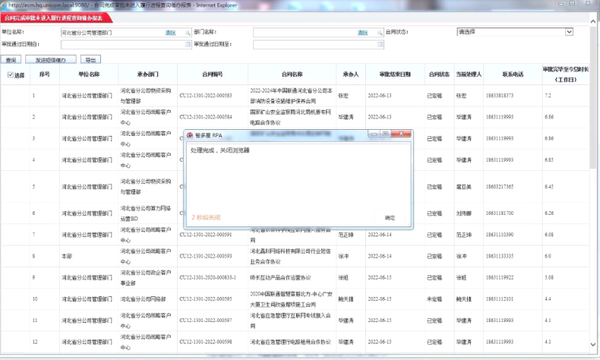Image resolution: width=600 pixels, height=360 pixels.
Task: Click the 当前处理人 column header
Action: pyautogui.click(x=469, y=74)
